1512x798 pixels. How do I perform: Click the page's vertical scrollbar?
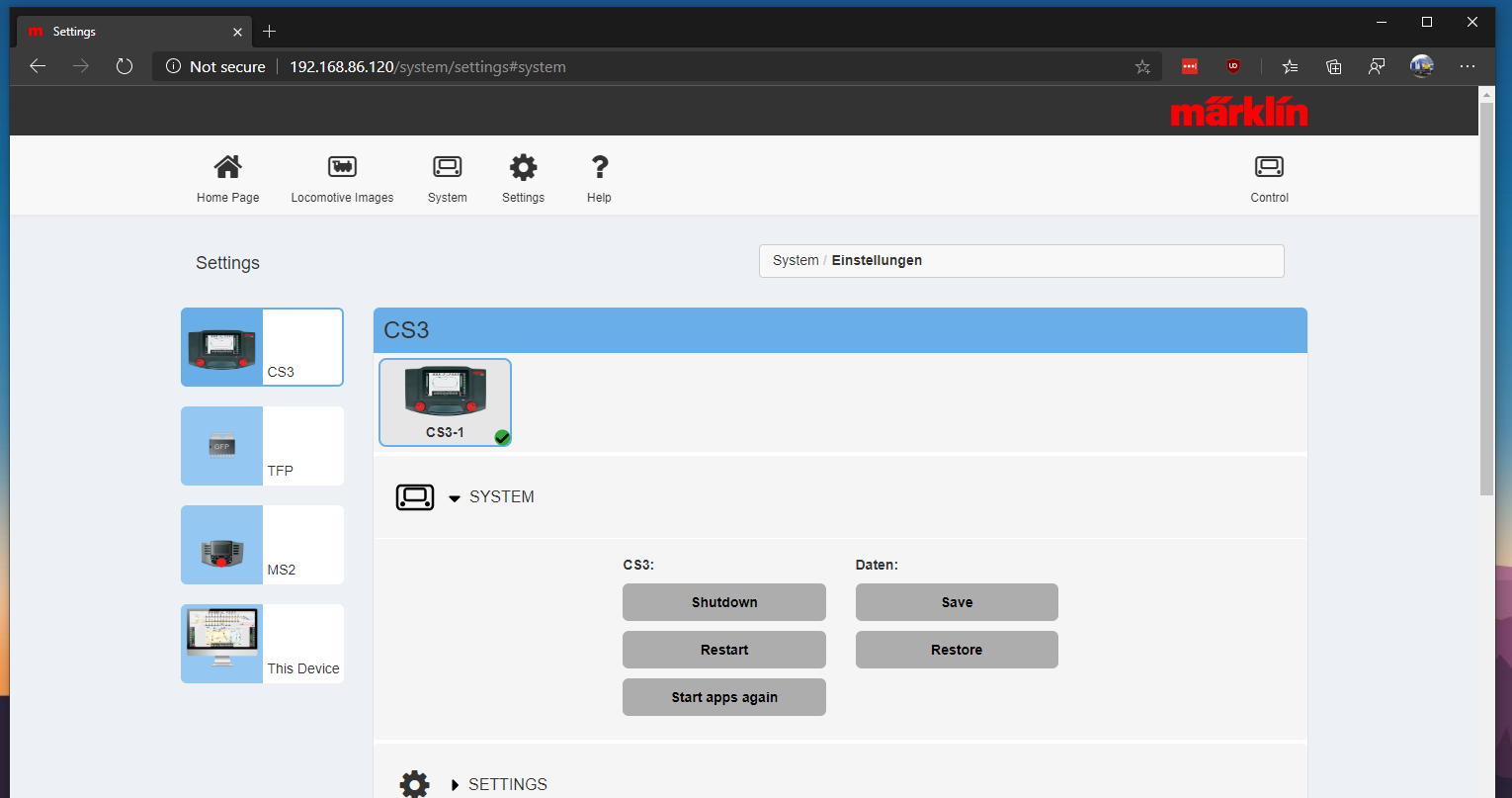(x=1487, y=297)
